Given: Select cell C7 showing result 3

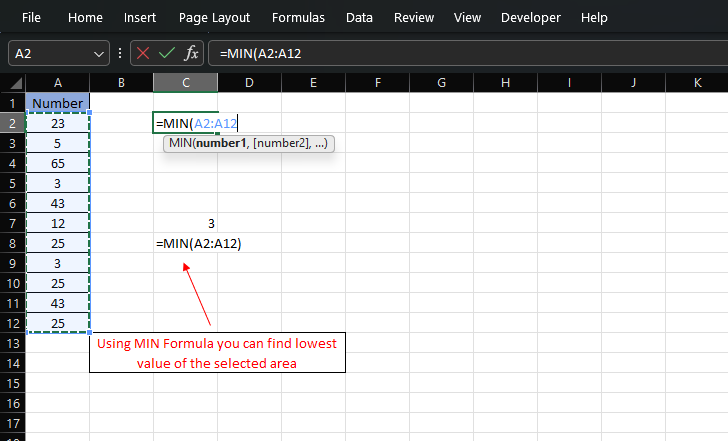Looking at the screenshot, I should (186, 224).
